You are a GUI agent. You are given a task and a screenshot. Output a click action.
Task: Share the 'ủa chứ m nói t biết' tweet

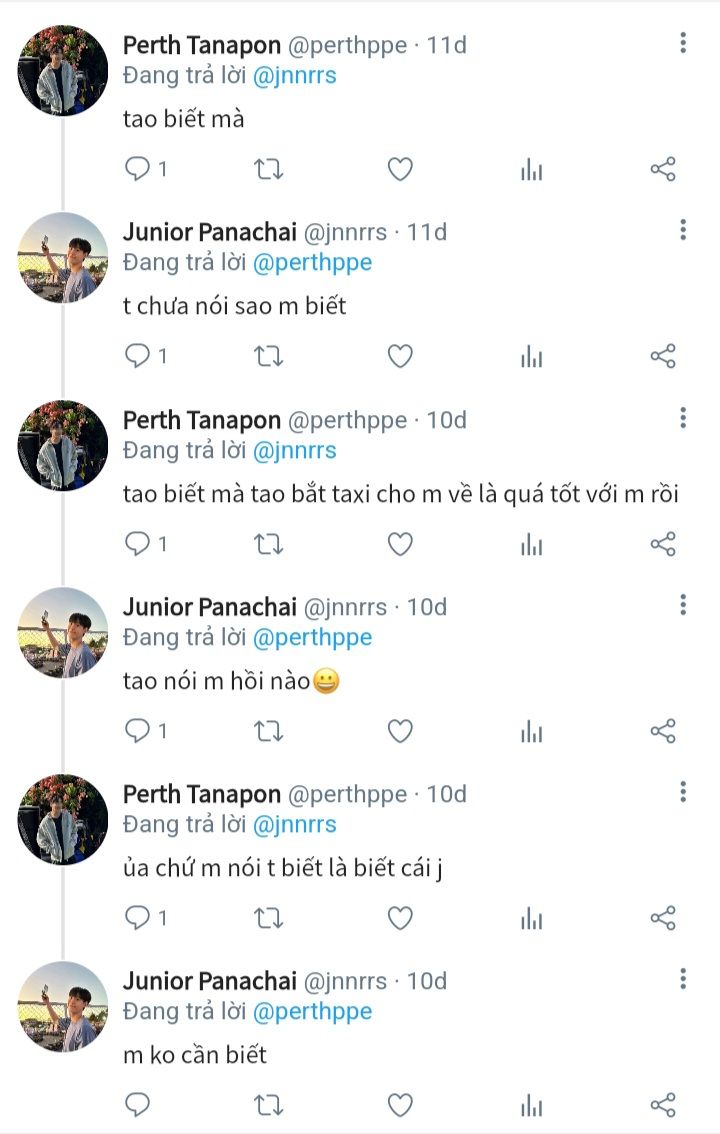[663, 918]
